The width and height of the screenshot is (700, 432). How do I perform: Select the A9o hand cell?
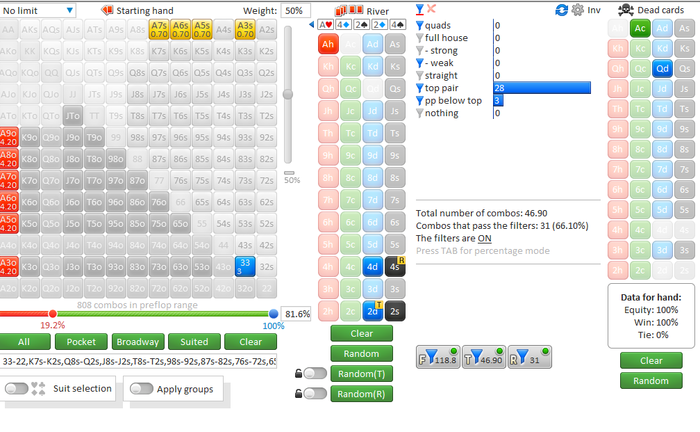tap(9, 137)
